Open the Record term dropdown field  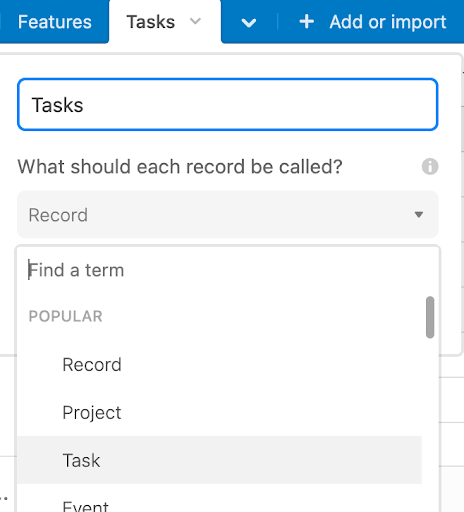tap(228, 214)
